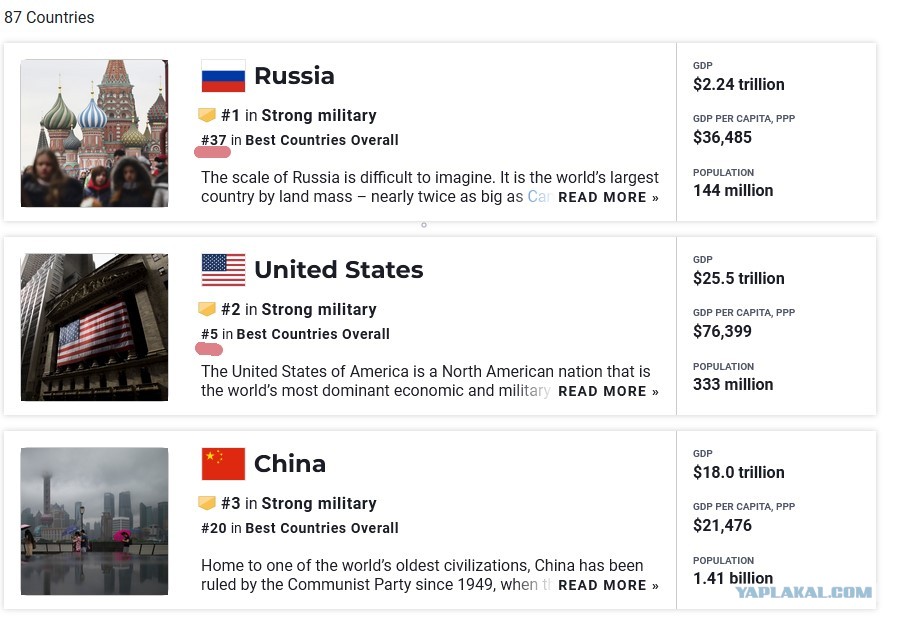Click the China flag icon
Screen dimensions: 898x622
pyautogui.click(x=223, y=464)
